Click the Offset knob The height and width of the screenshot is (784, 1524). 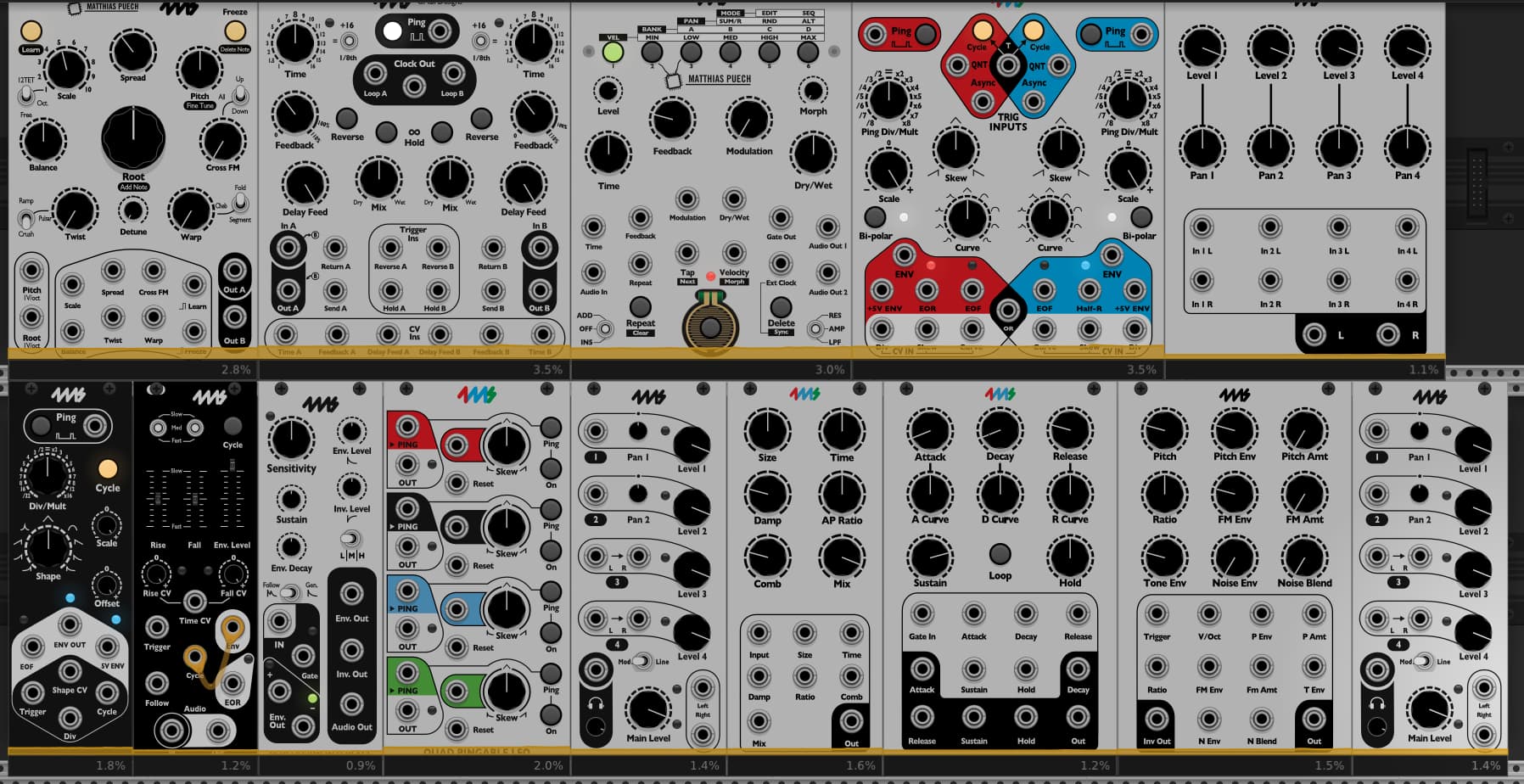click(x=106, y=585)
